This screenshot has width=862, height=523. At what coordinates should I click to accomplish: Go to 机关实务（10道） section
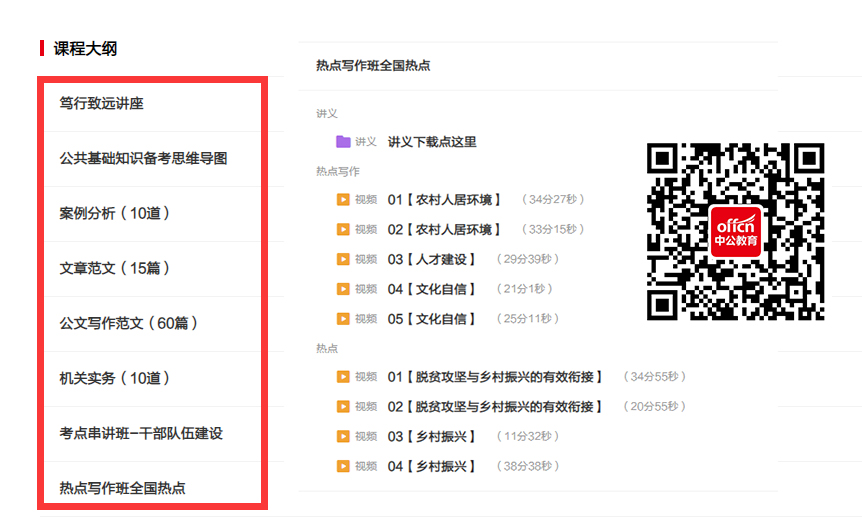pos(115,379)
